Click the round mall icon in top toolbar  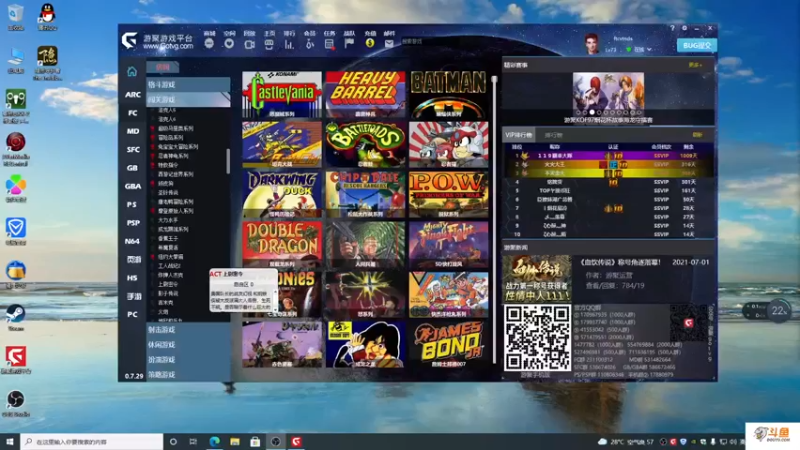pos(209,44)
